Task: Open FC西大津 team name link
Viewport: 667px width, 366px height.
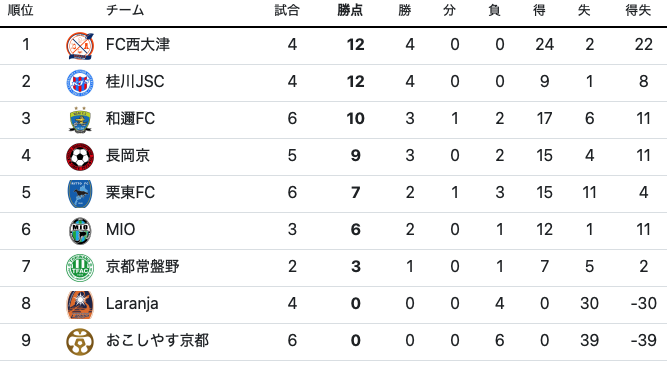Action: coord(138,44)
